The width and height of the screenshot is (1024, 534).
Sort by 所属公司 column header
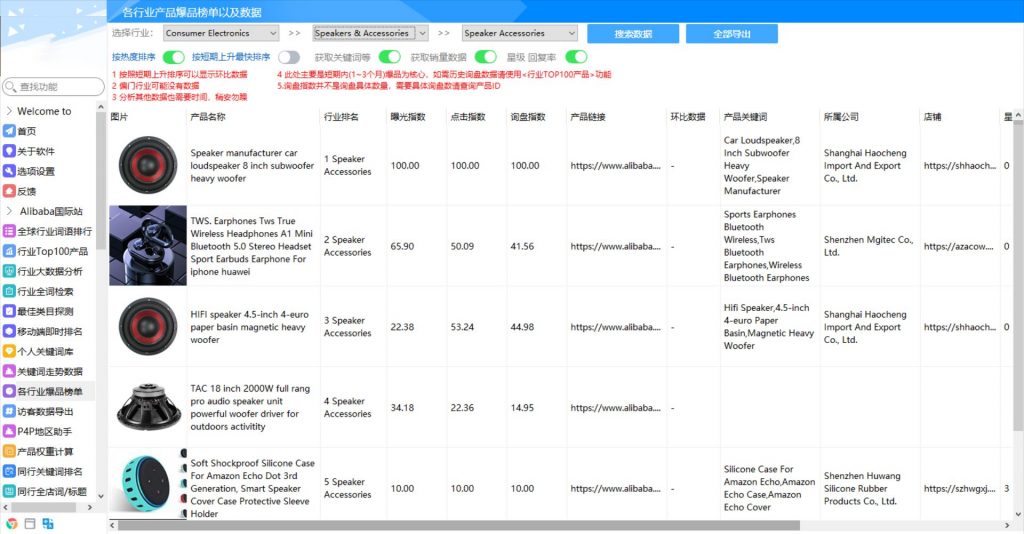(x=841, y=117)
